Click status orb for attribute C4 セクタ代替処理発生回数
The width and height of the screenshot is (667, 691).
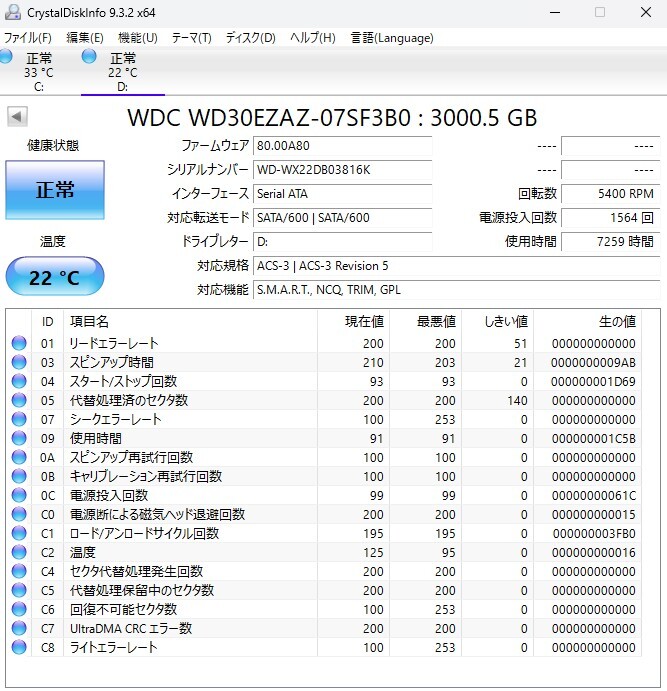coord(19,571)
